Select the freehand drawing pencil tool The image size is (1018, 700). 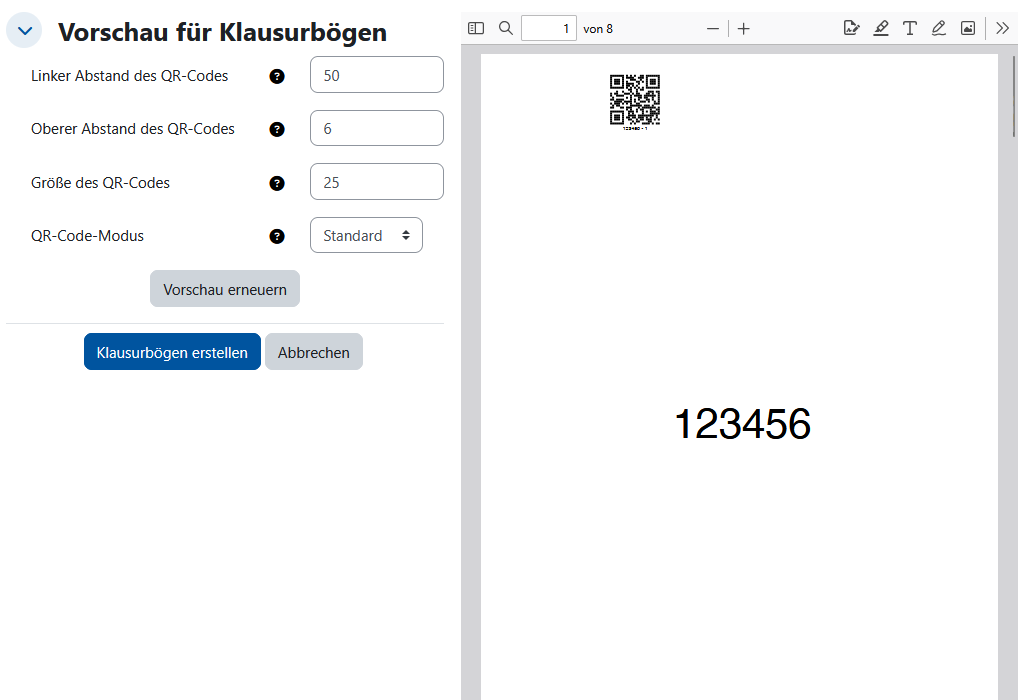pos(938,28)
